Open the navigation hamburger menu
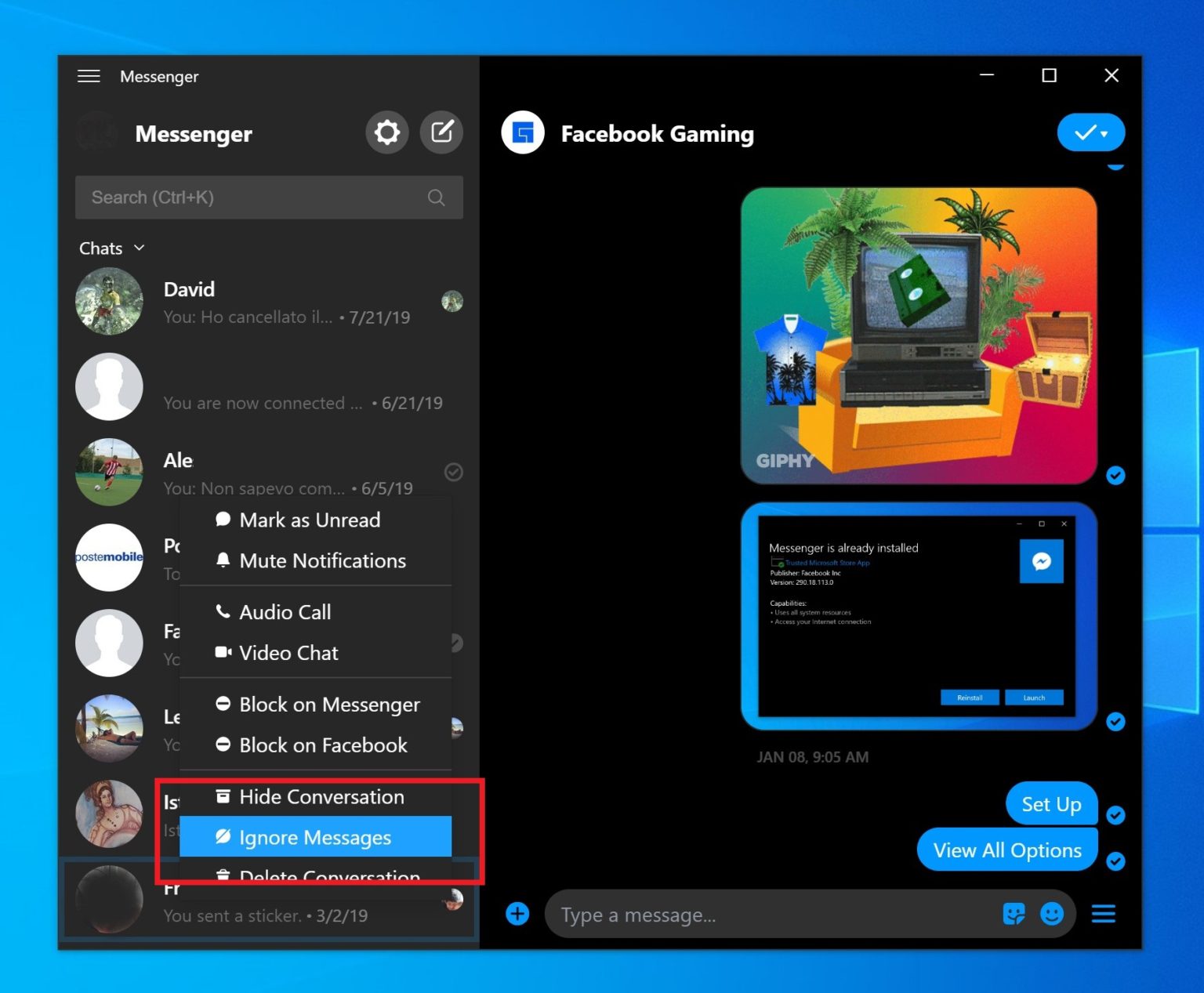This screenshot has height=993, width=1204. coord(88,75)
